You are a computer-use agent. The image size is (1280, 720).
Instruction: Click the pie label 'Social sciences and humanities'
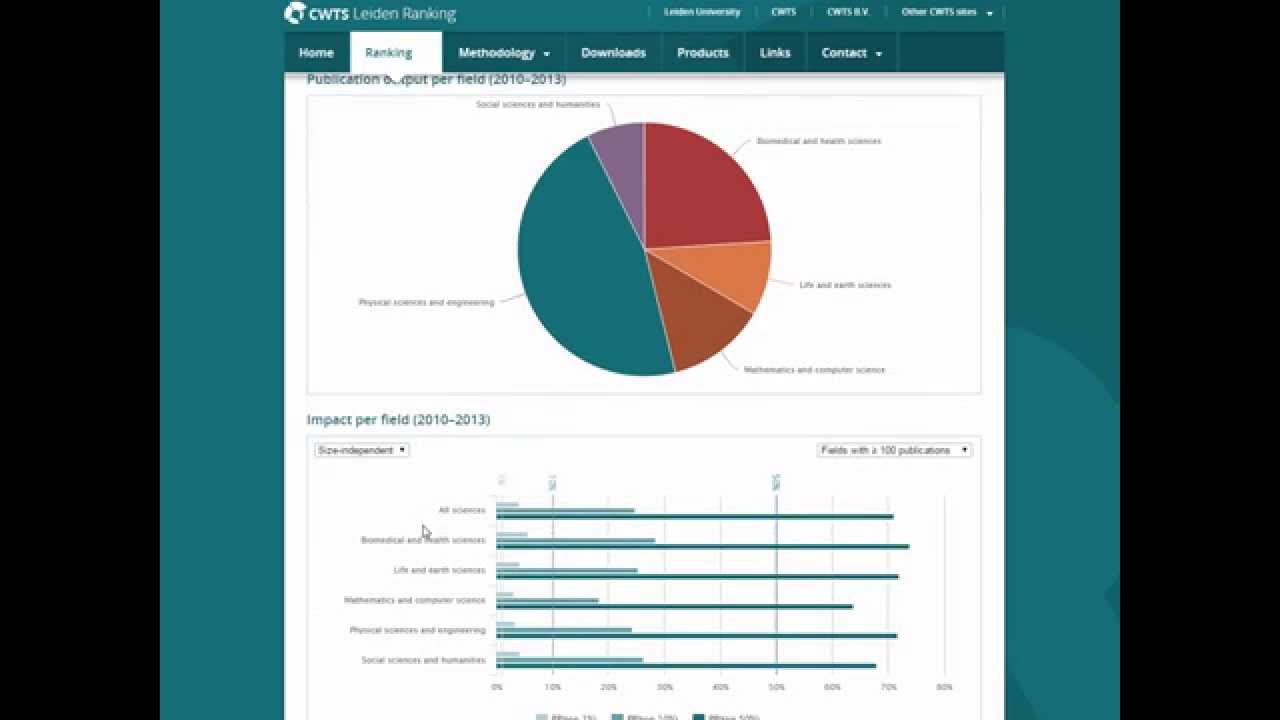click(538, 104)
